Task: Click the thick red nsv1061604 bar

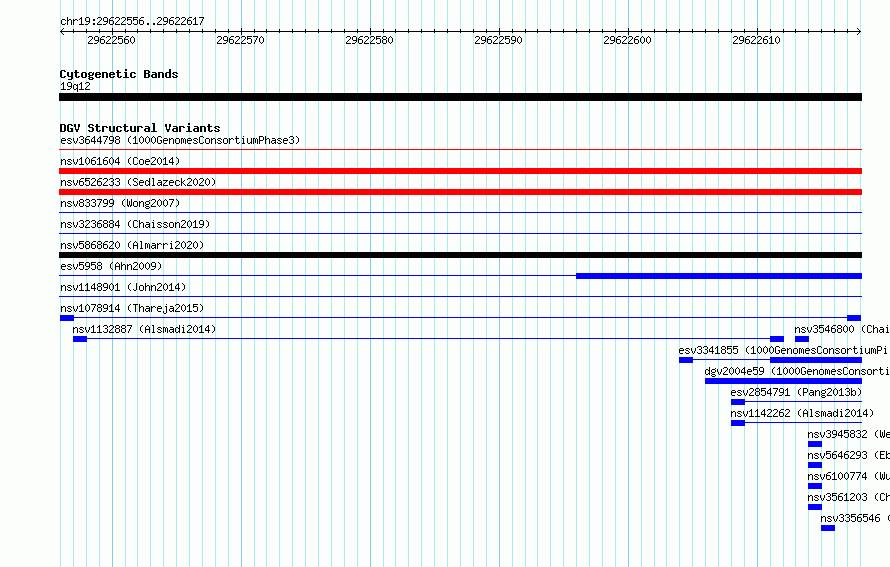Action: pos(460,171)
